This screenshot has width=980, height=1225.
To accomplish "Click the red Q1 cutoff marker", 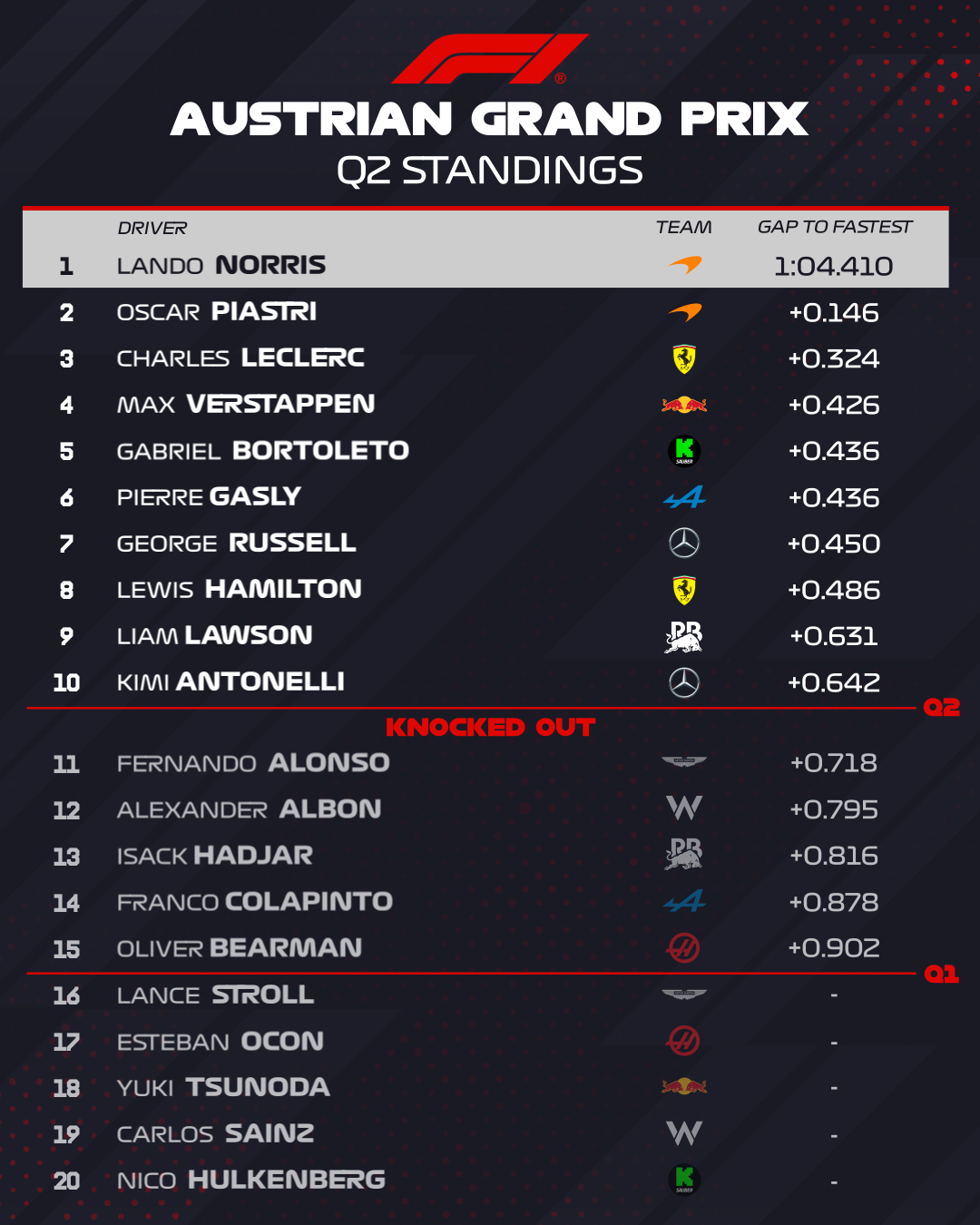I will (x=941, y=974).
